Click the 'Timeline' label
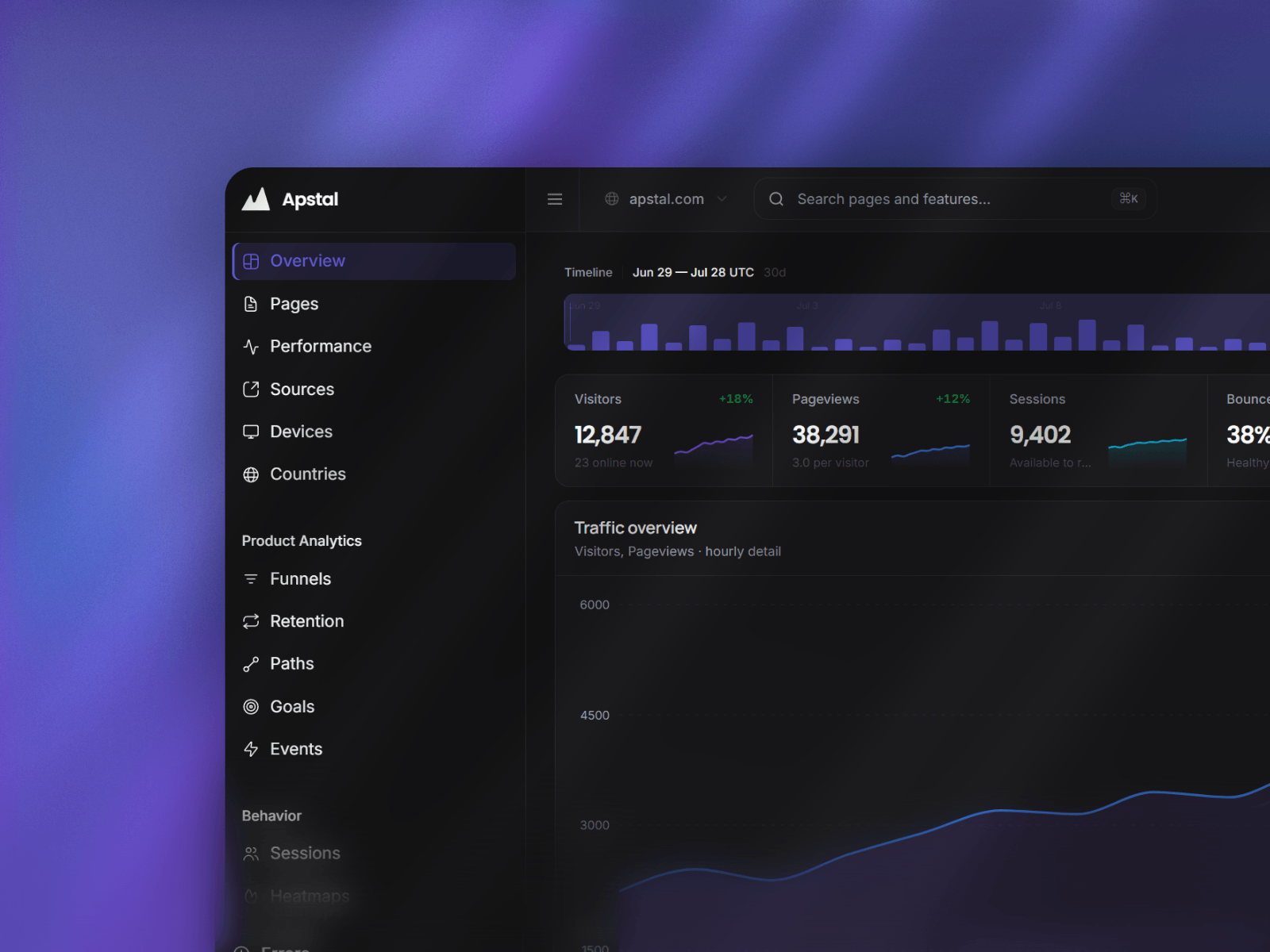 [588, 272]
